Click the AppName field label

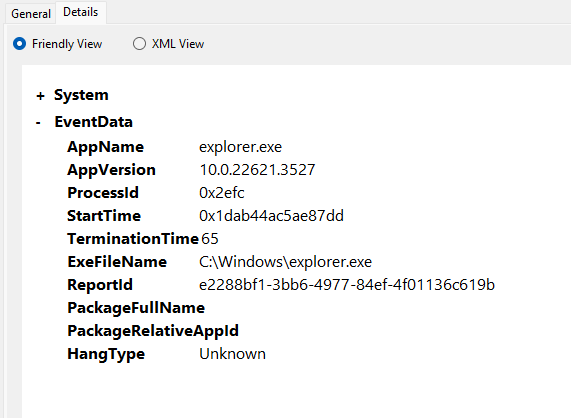click(106, 147)
